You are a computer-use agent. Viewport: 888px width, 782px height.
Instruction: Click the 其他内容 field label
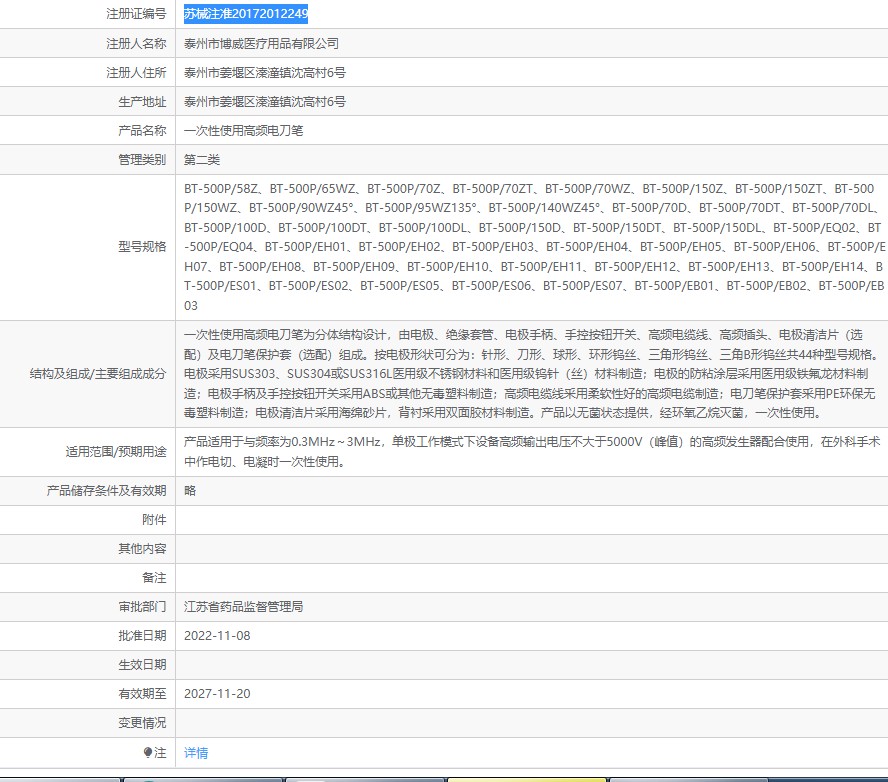[142, 549]
